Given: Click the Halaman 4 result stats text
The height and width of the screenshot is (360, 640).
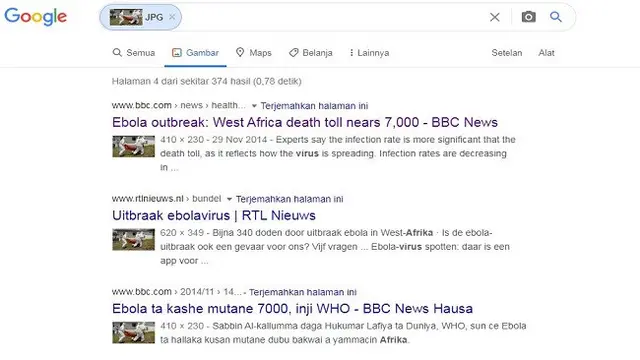Looking at the screenshot, I should (207, 81).
